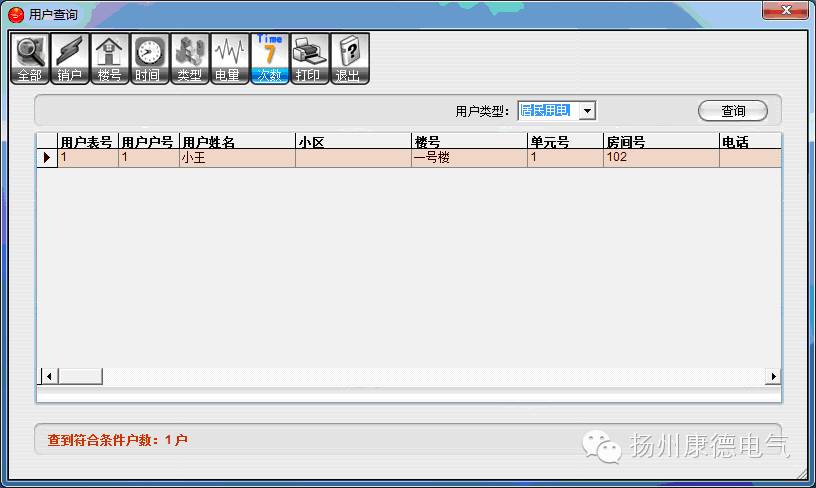Click the 单元号 column header
This screenshot has width=816, height=488.
coord(566,142)
